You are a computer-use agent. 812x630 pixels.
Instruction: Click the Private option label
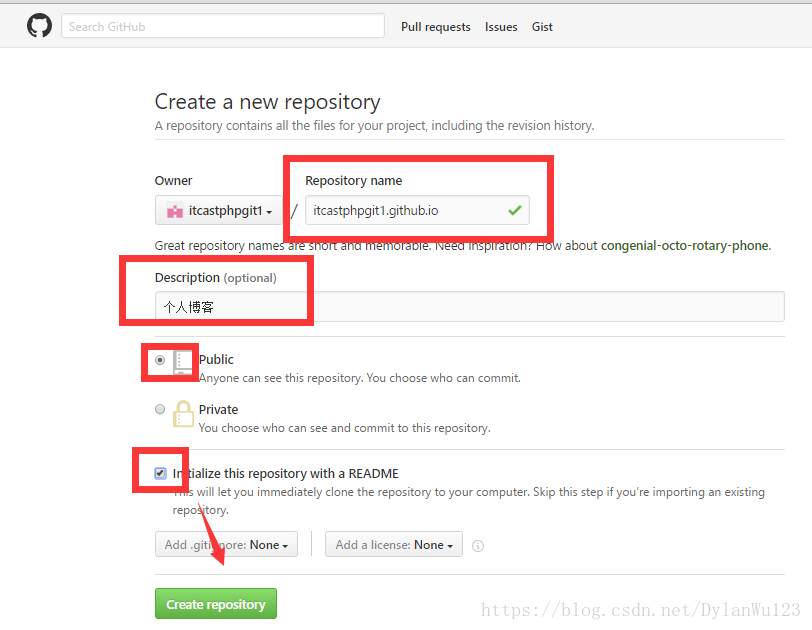tap(218, 409)
